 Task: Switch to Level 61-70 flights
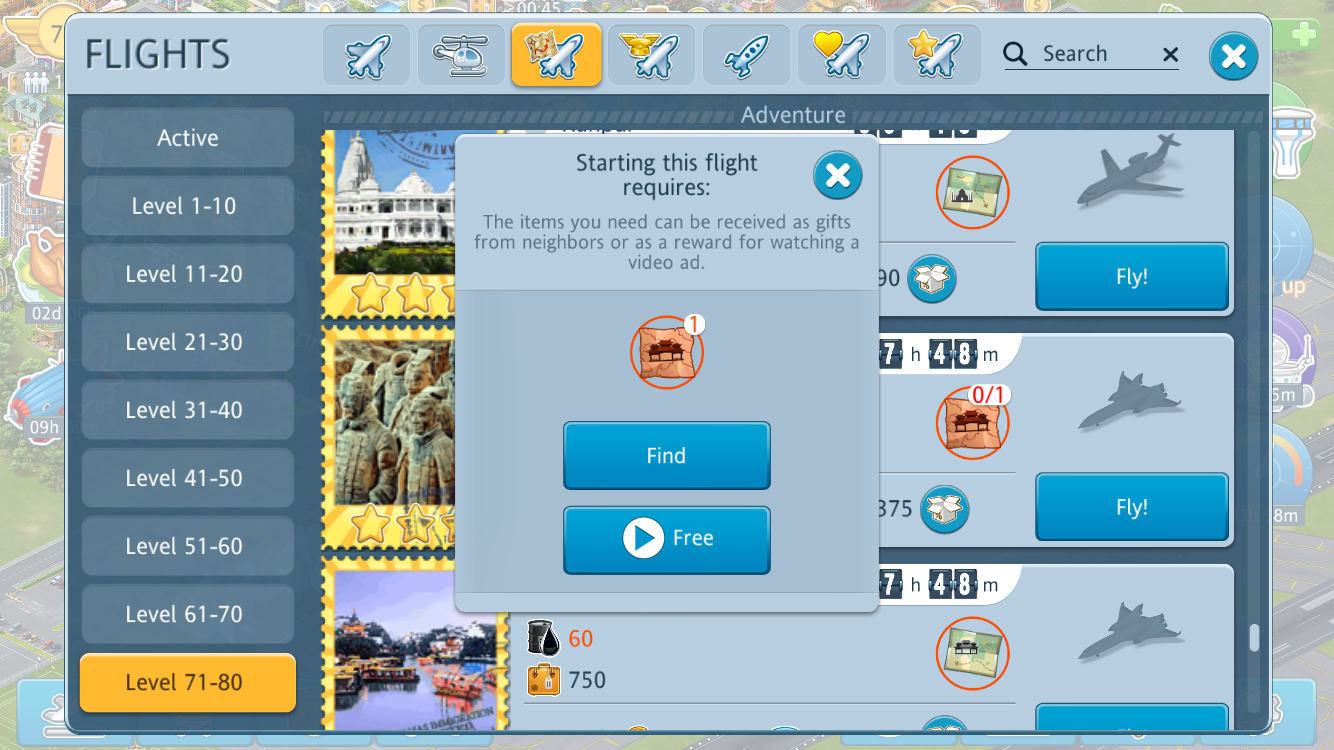[188, 614]
